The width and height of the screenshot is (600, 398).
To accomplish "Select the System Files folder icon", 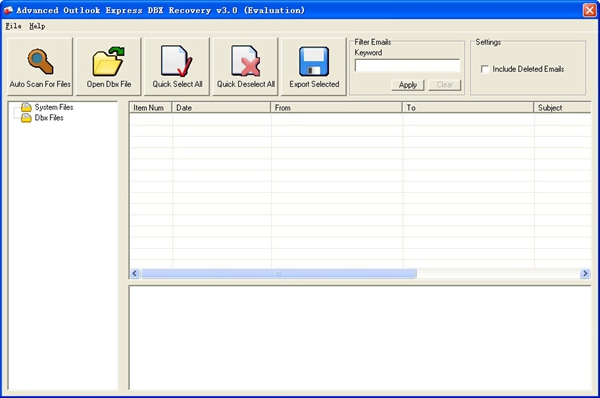I will click(x=26, y=107).
